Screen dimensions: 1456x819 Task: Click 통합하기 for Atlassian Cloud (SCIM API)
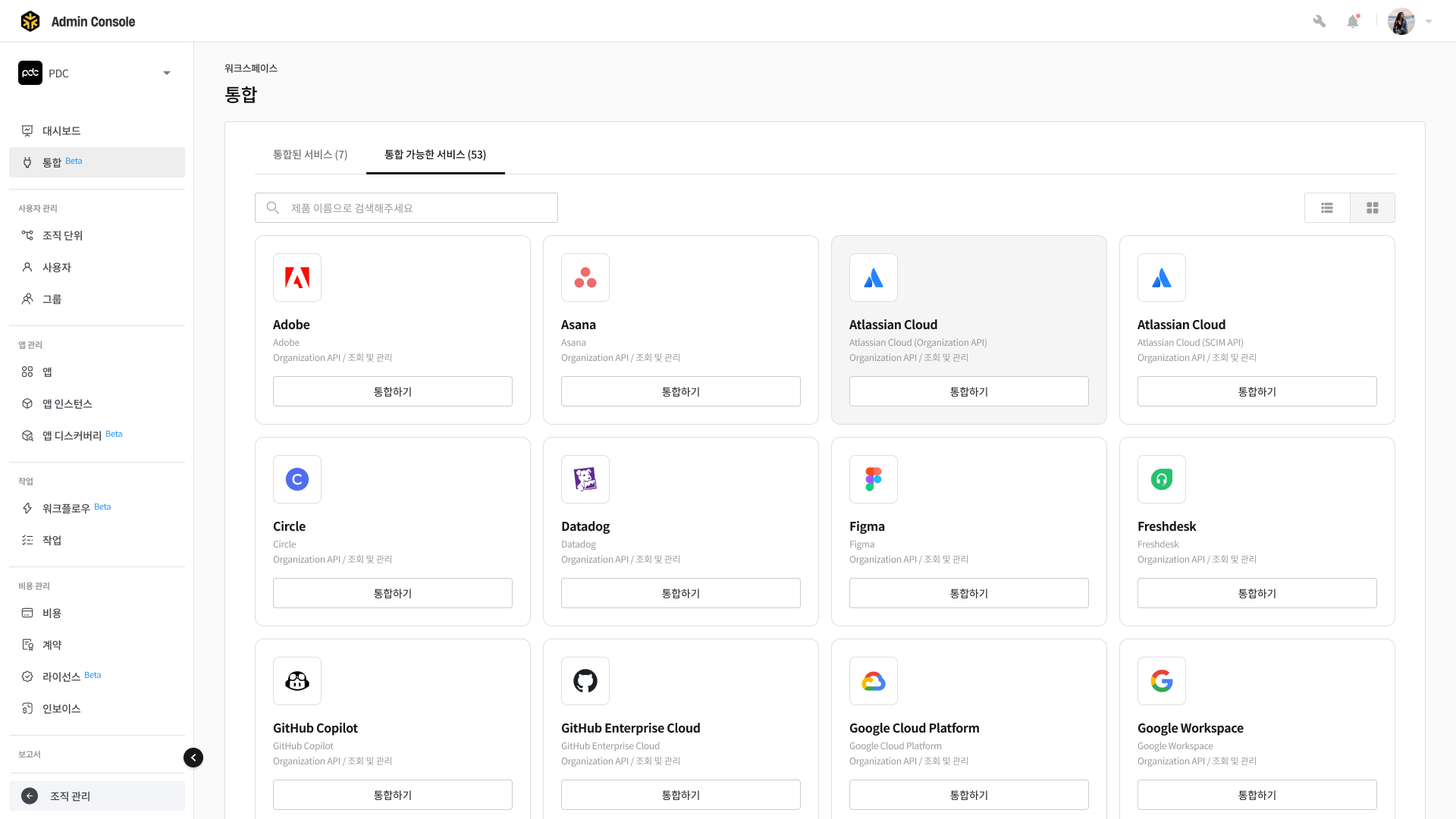(x=1257, y=391)
